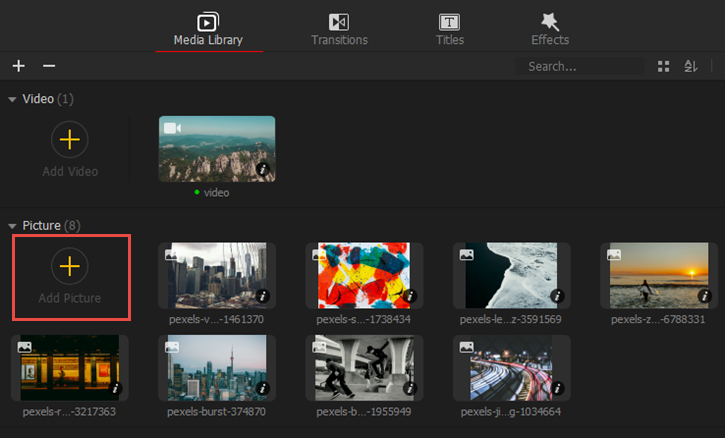
Task: Collapse the Picture section
Action: [x=12, y=226]
